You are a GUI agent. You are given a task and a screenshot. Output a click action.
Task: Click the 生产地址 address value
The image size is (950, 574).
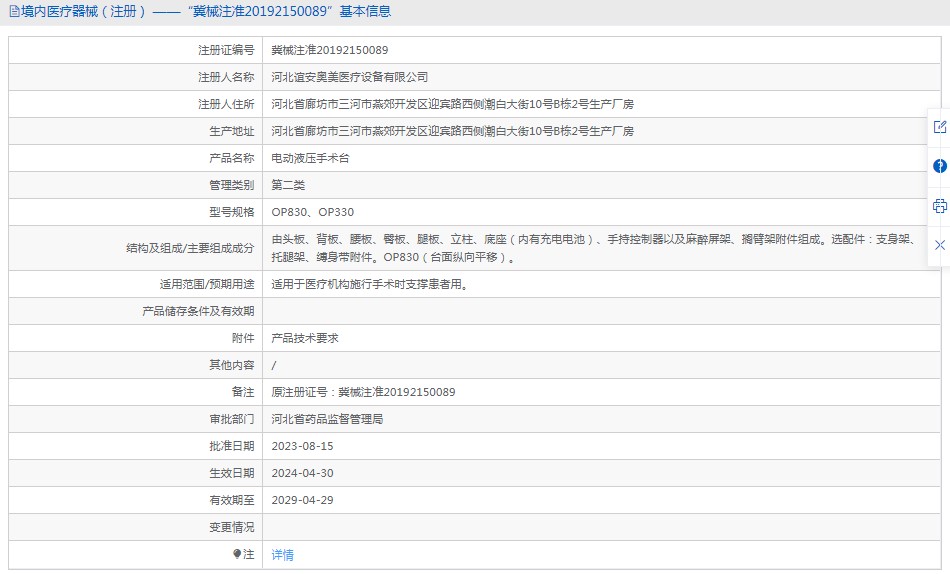tap(453, 131)
